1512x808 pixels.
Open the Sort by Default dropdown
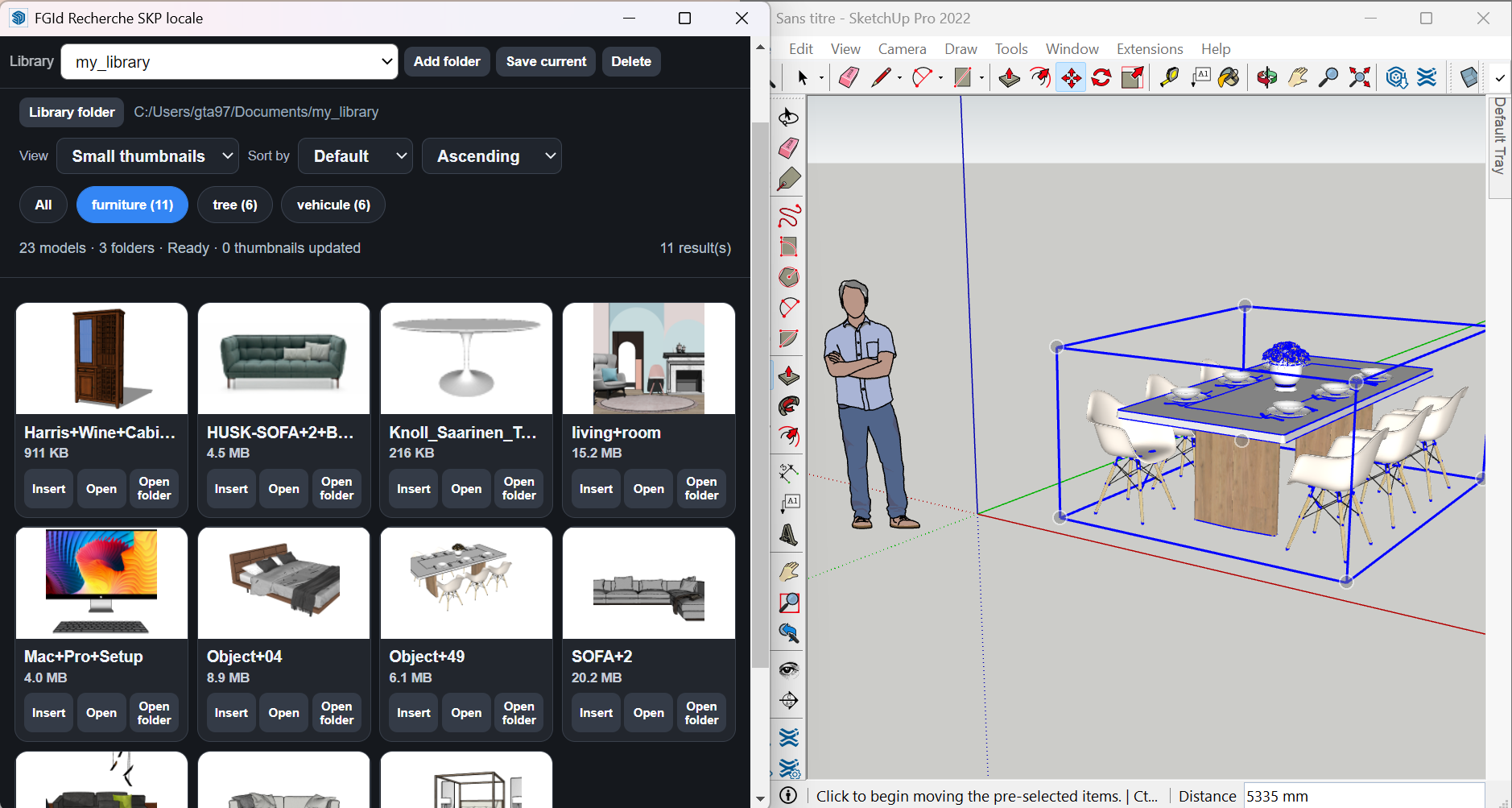(x=355, y=156)
